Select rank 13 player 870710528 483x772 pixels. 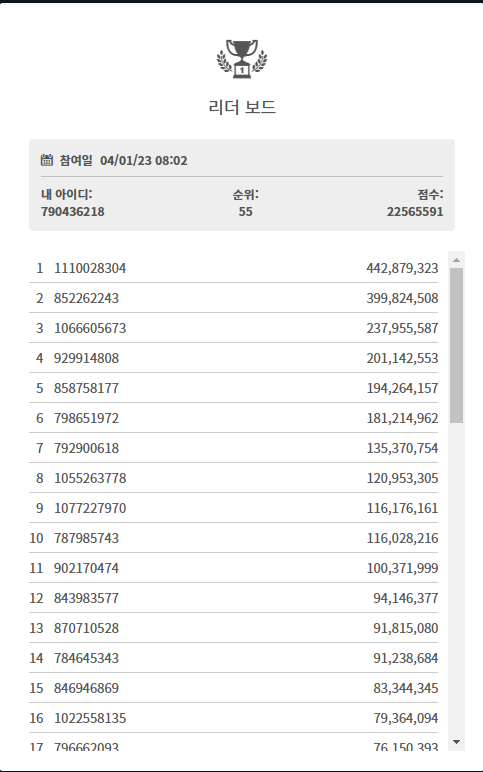[x=87, y=629]
